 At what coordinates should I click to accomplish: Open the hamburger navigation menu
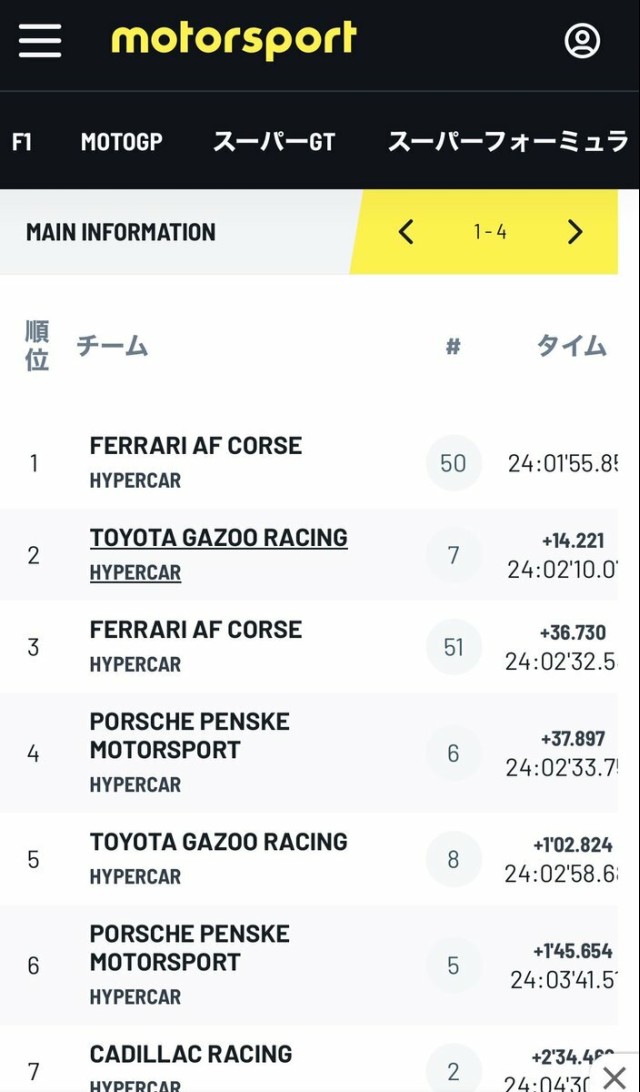(40, 41)
